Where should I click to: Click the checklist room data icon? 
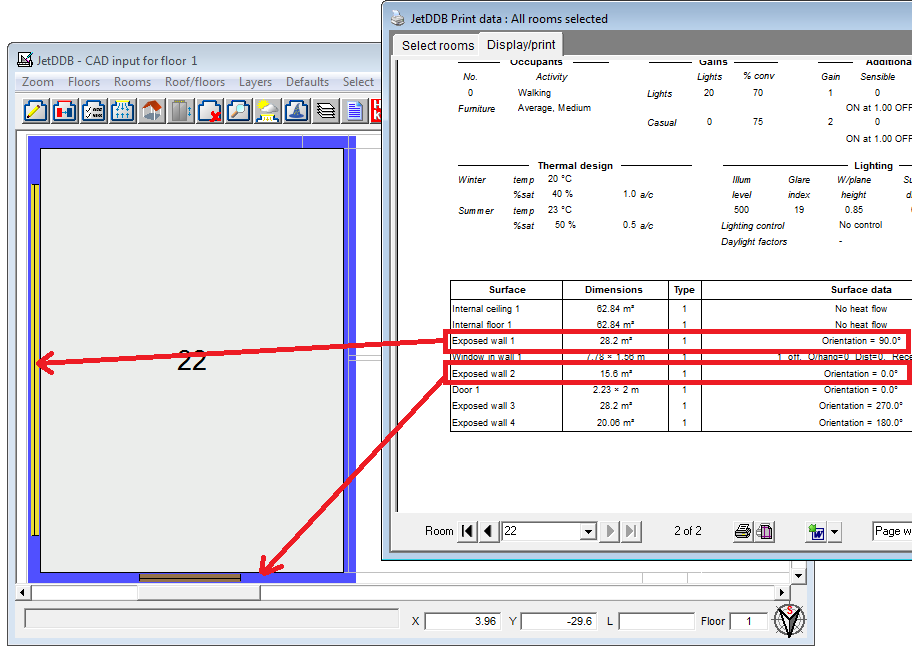pos(94,111)
